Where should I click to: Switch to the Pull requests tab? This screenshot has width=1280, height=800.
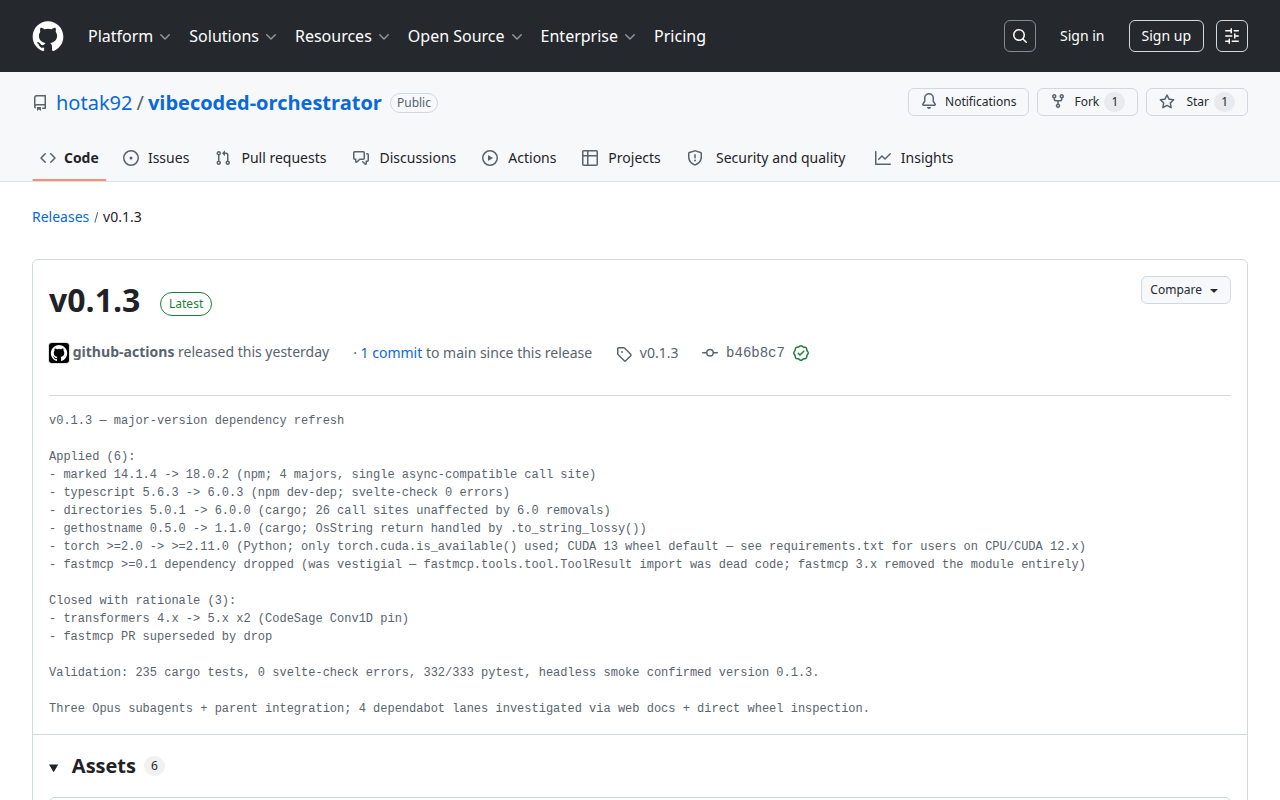click(x=271, y=158)
